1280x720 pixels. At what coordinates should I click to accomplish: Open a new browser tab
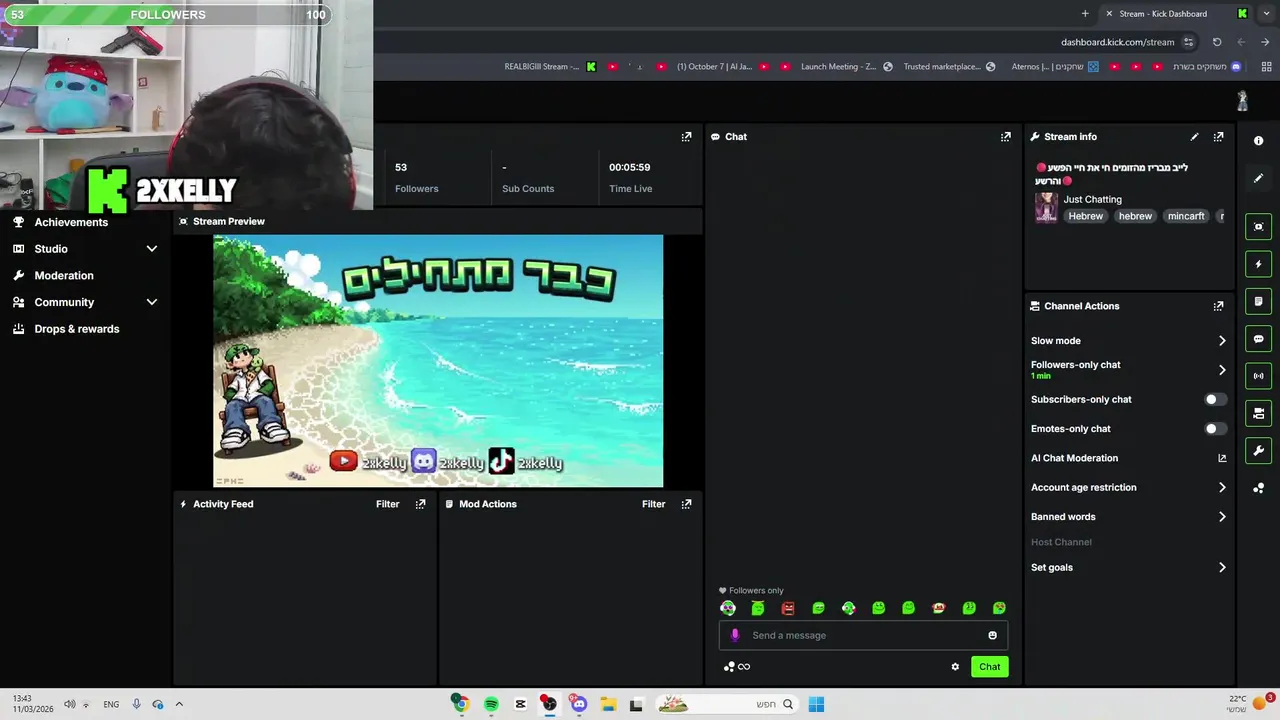tap(1085, 14)
